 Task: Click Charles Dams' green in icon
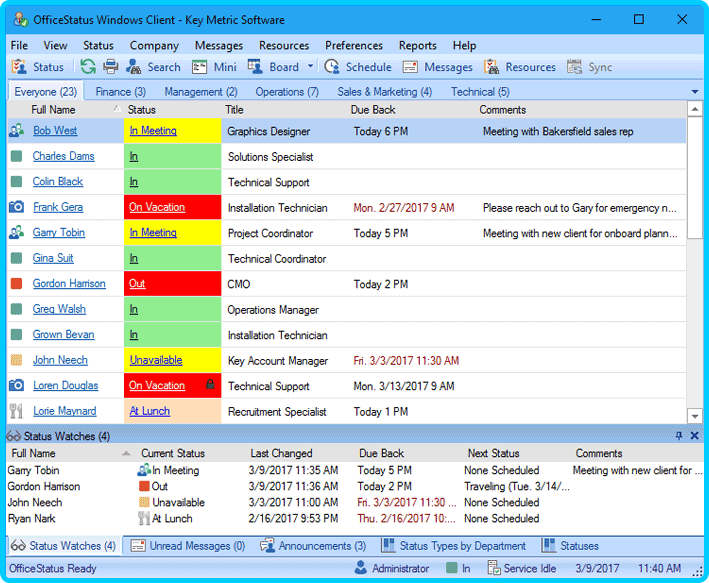[17, 156]
